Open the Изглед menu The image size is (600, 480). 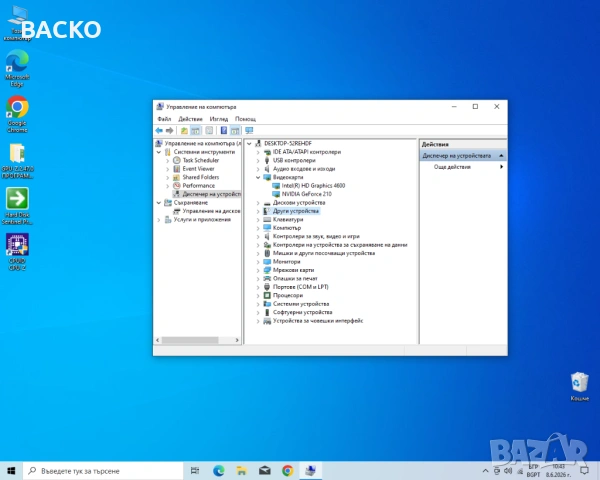[218, 119]
